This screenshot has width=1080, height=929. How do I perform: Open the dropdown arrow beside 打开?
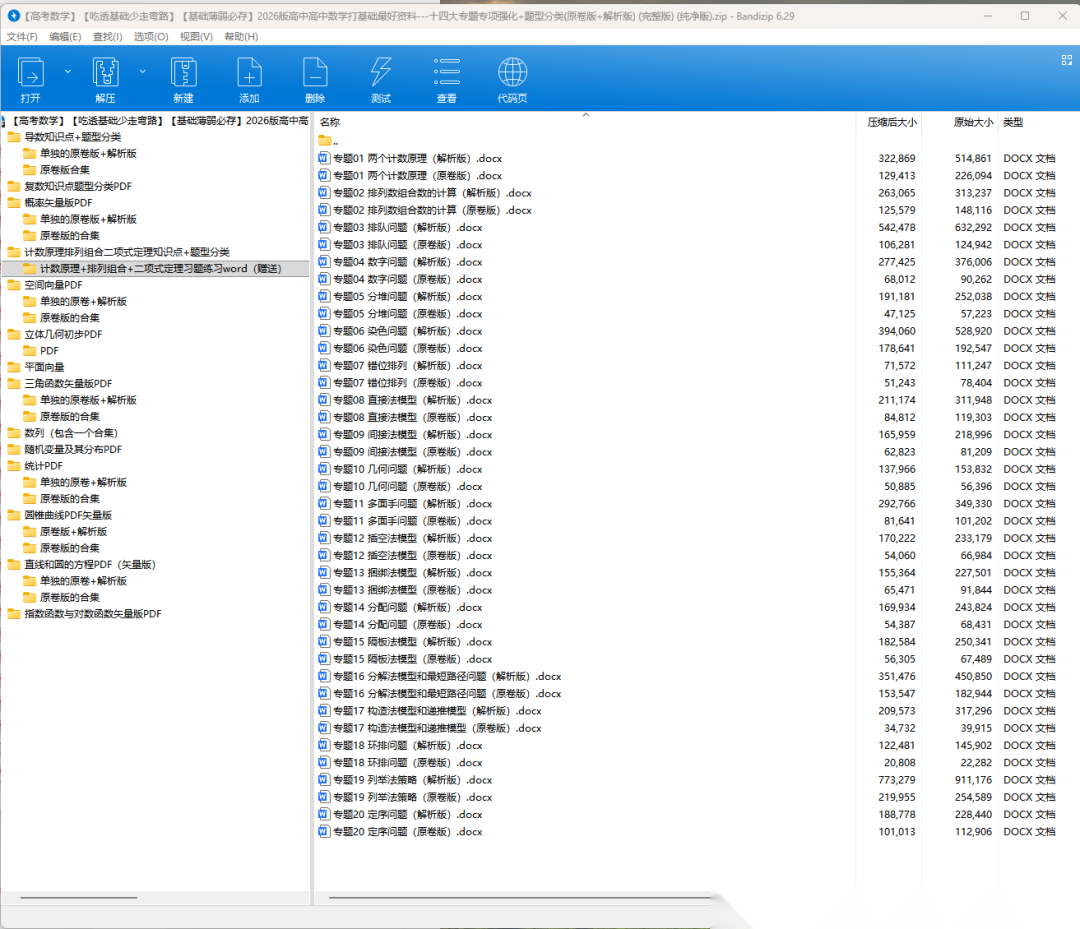[68, 72]
